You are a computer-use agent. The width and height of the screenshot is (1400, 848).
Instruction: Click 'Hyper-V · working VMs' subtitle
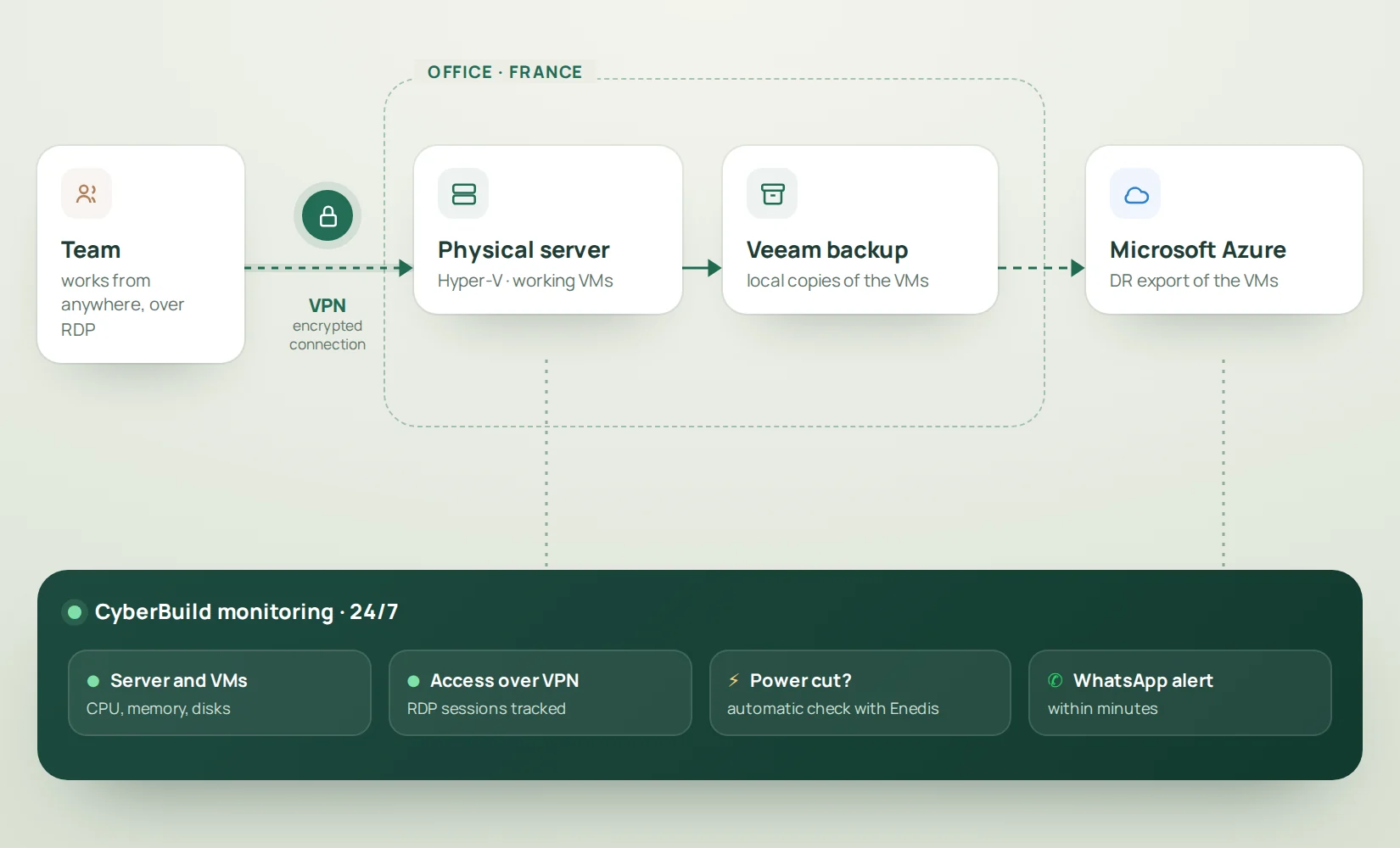point(525,281)
